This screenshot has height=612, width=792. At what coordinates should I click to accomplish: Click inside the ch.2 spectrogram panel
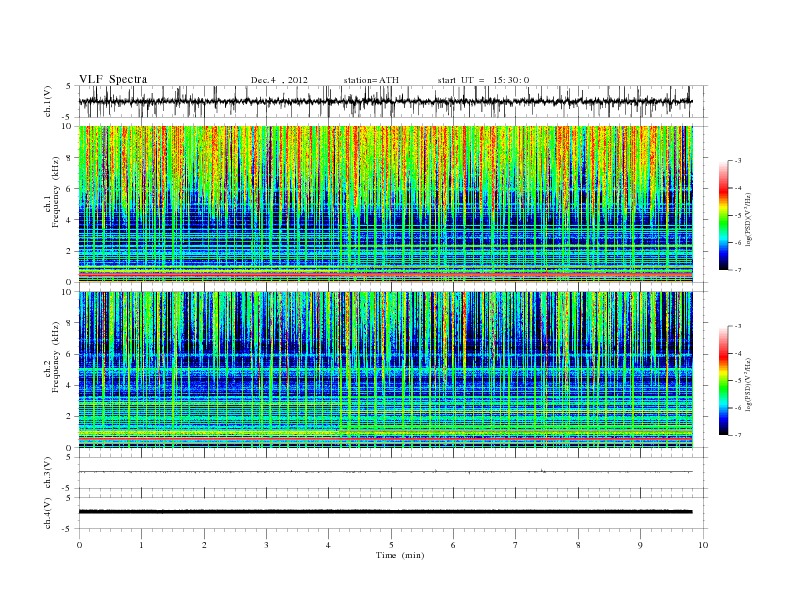[x=385, y=370]
